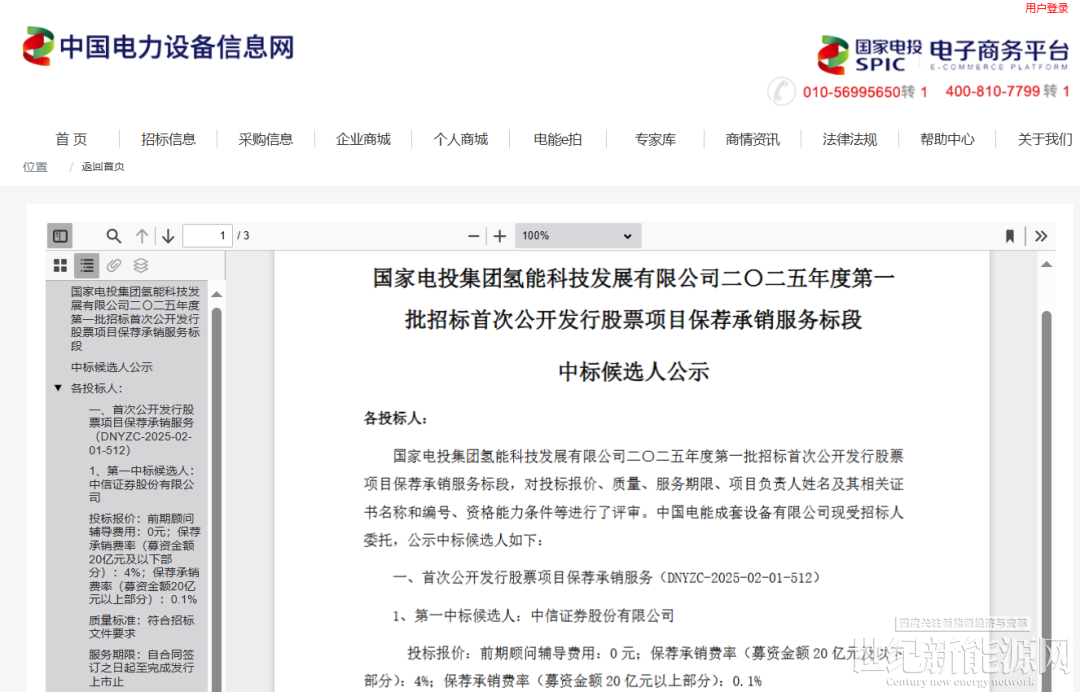Open 个人商城 navigation item
This screenshot has width=1080, height=692.
(460, 139)
